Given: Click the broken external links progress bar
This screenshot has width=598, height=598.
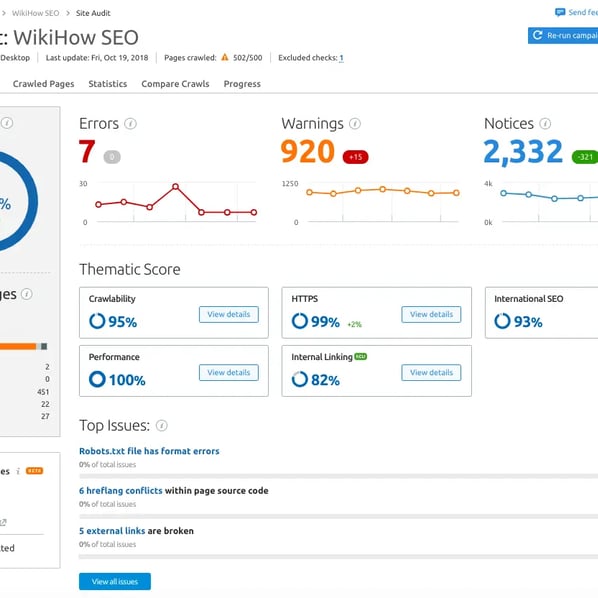Looking at the screenshot, I should [338, 557].
